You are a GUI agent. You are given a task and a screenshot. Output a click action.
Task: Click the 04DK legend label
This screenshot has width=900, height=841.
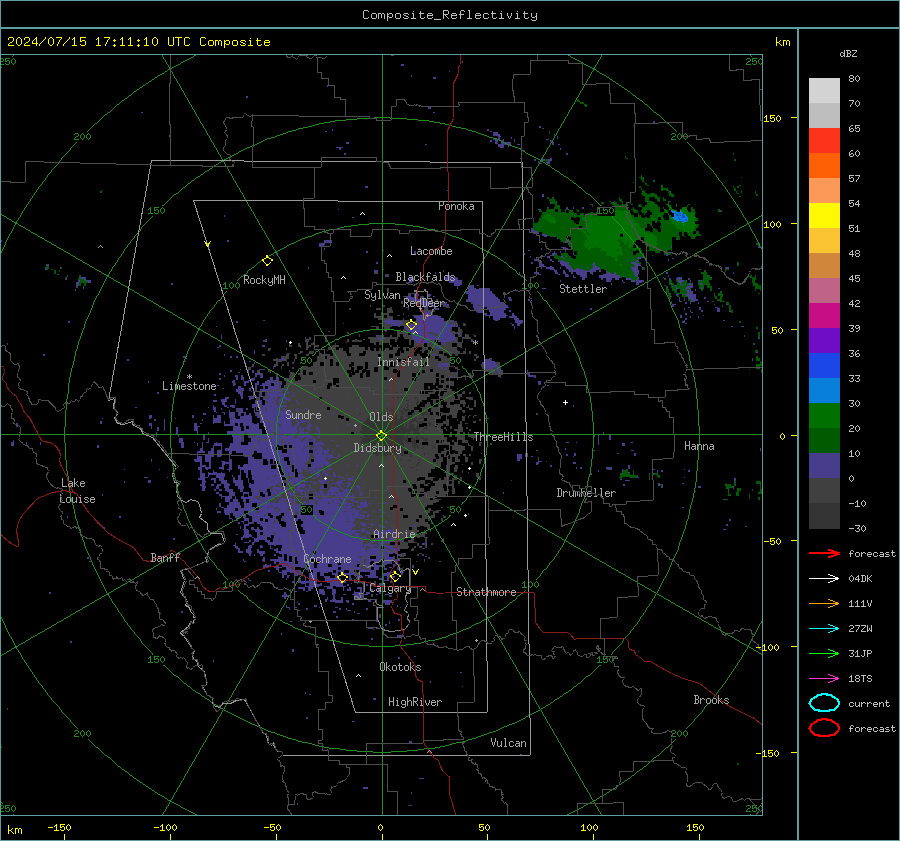coord(860,579)
